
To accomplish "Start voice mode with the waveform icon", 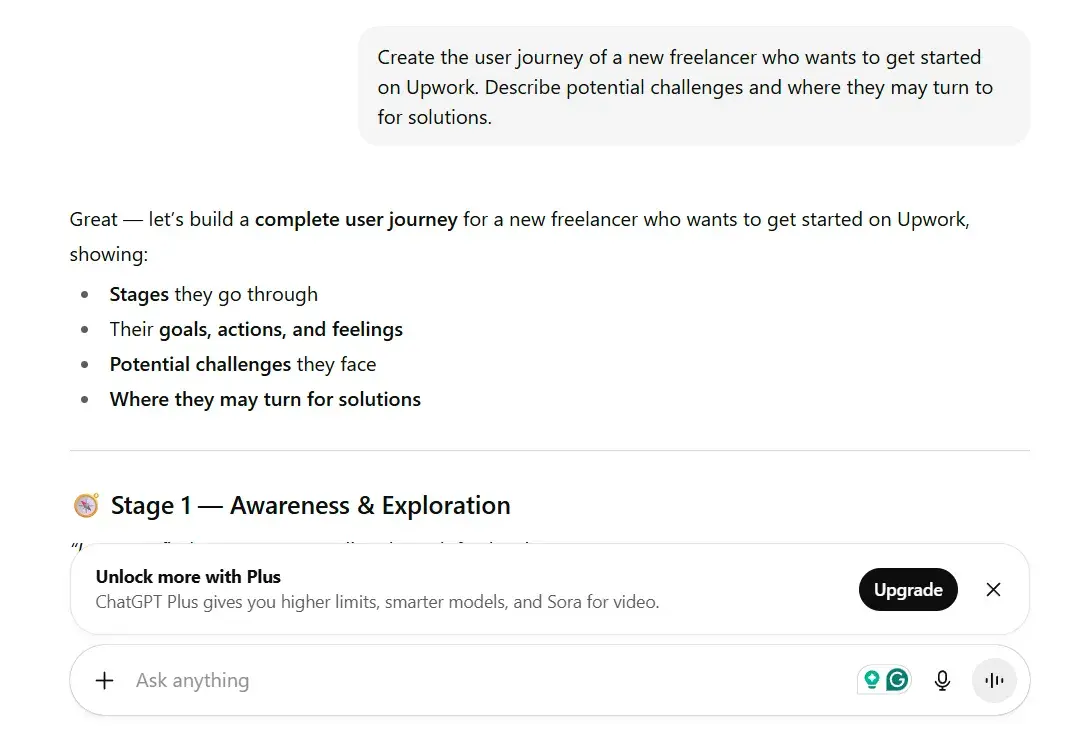I will click(994, 680).
